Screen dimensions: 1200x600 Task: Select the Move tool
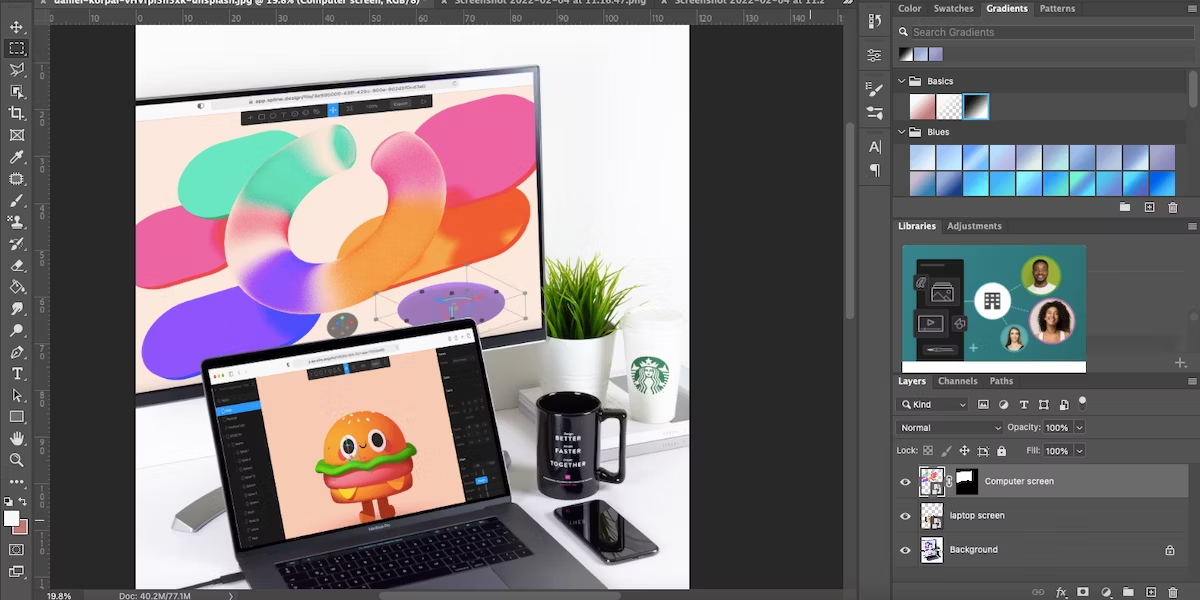[x=17, y=26]
